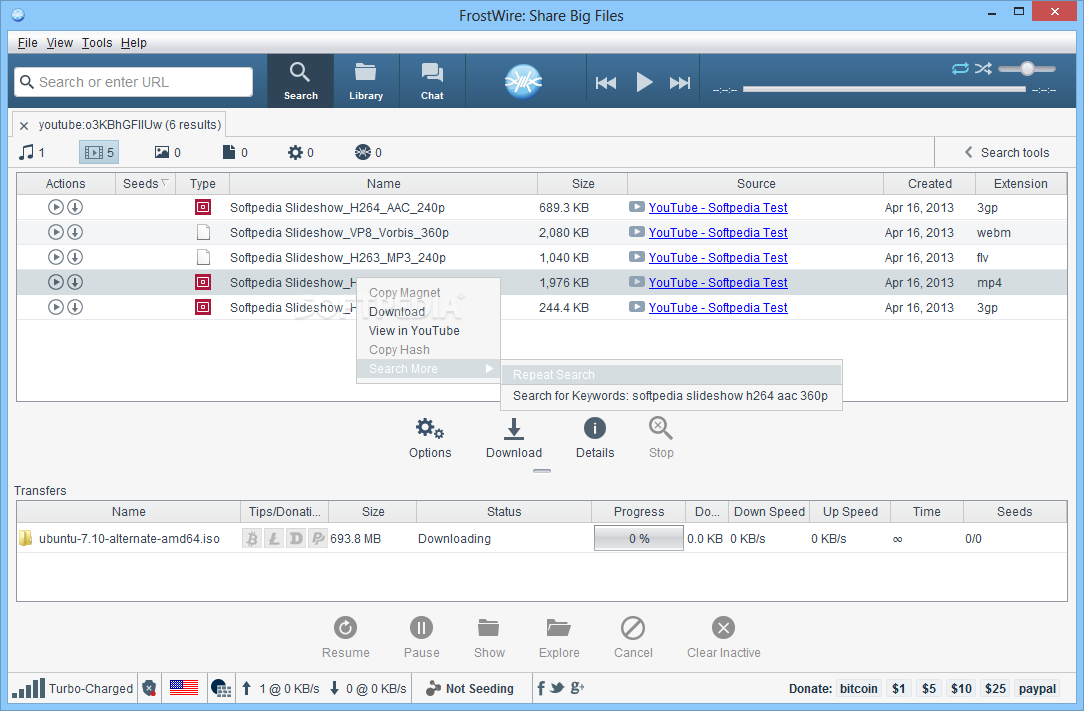
Task: Click the Not Seeding status indicator
Action: (470, 688)
